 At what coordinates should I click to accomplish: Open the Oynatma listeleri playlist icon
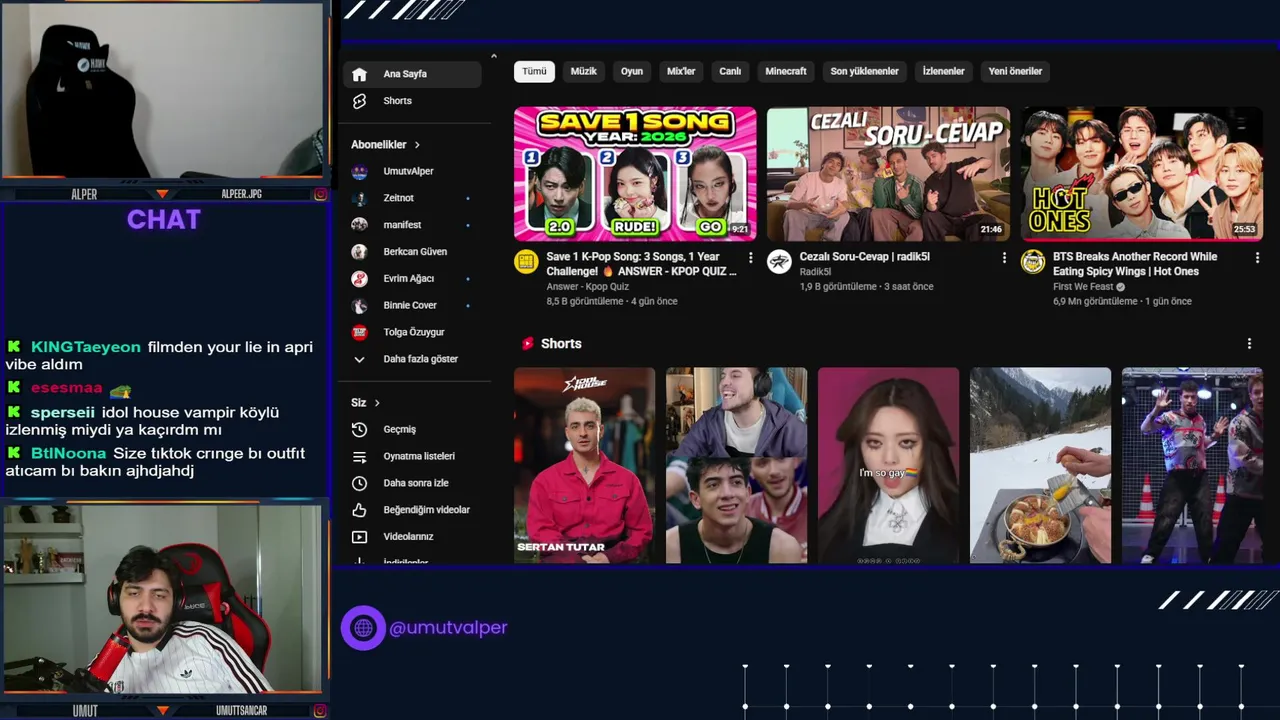360,456
